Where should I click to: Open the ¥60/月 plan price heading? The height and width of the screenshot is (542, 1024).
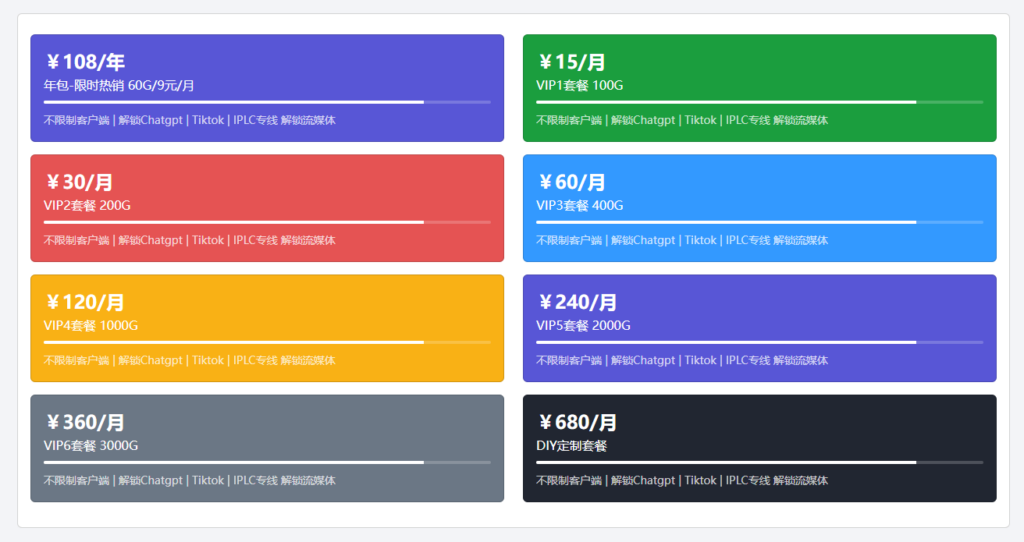tap(572, 182)
